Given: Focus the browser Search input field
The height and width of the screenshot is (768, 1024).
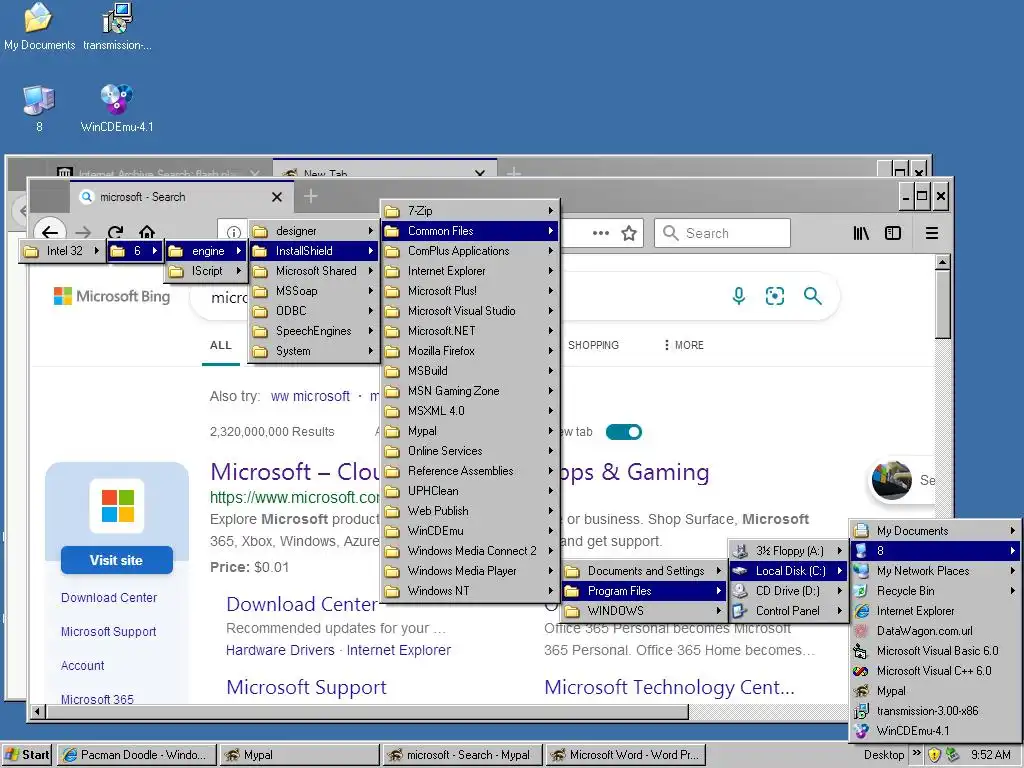Looking at the screenshot, I should pyautogui.click(x=722, y=233).
